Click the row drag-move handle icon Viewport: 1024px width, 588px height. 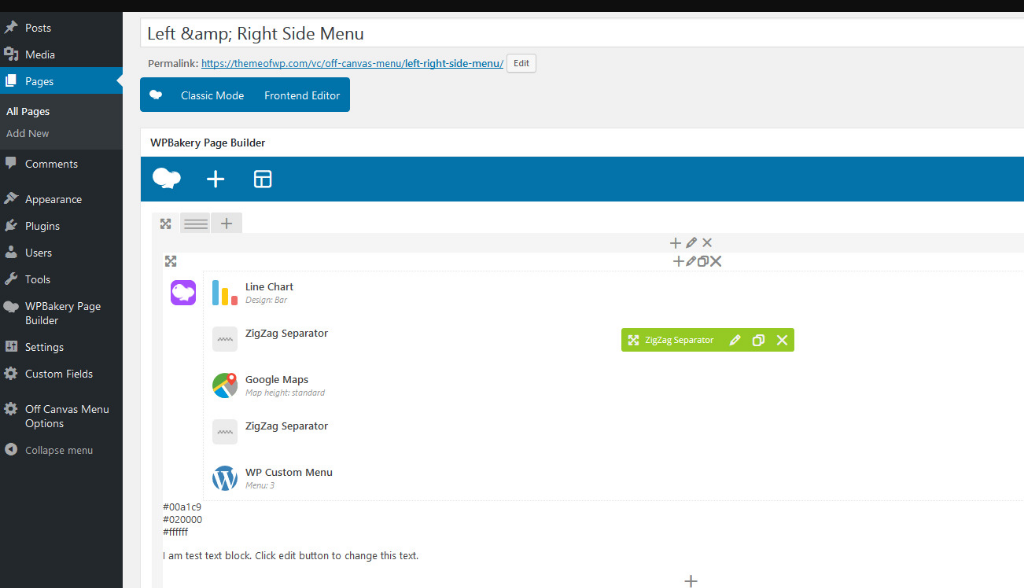point(166,224)
